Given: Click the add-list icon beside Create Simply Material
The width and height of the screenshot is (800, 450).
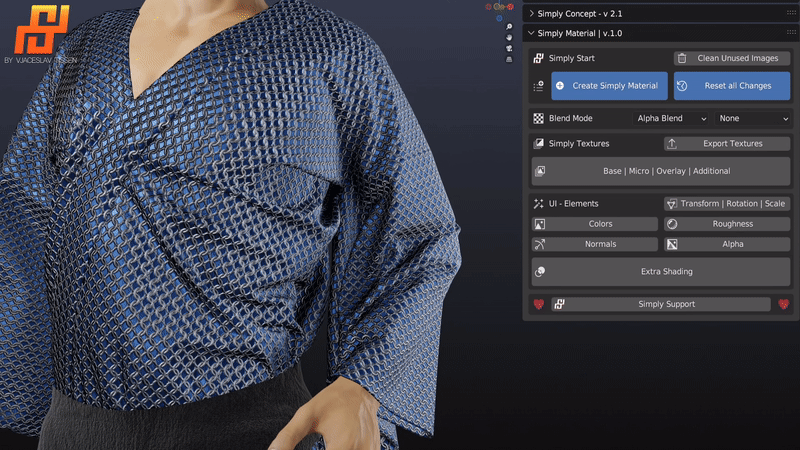Looking at the screenshot, I should (x=539, y=86).
